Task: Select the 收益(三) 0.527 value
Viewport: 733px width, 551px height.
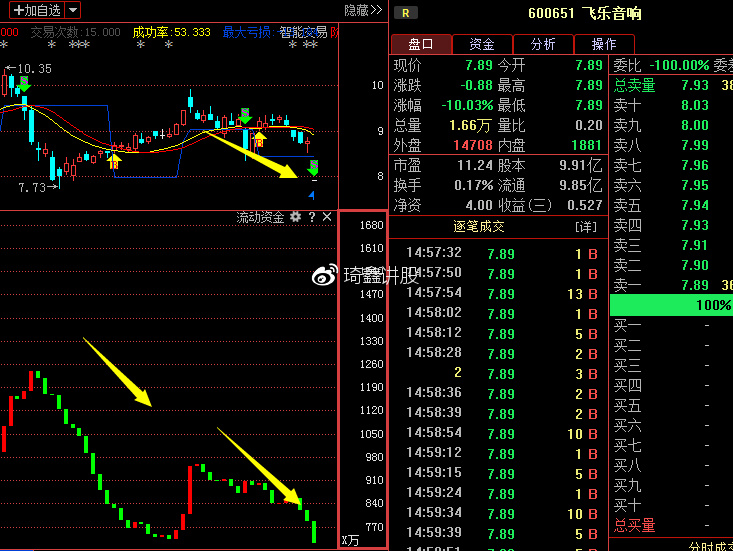Action: 585,206
